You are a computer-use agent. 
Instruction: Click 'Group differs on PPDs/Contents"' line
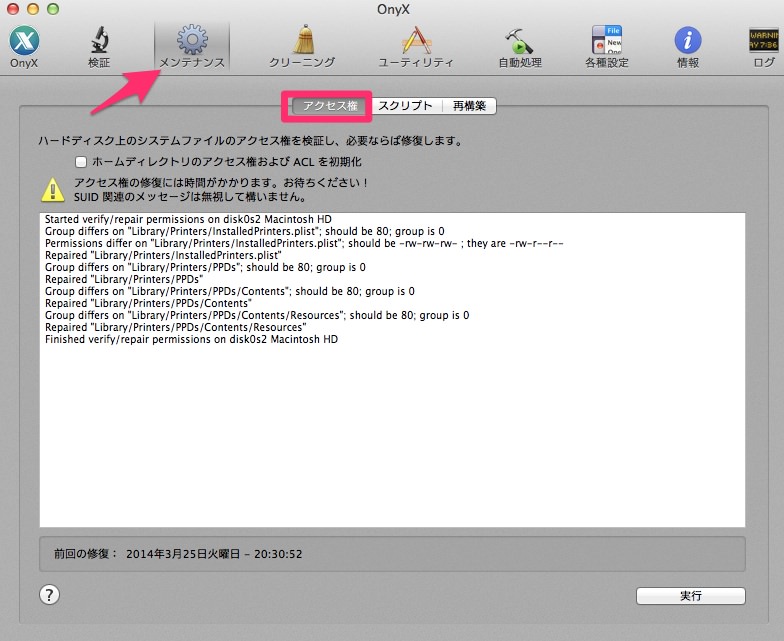pos(230,291)
